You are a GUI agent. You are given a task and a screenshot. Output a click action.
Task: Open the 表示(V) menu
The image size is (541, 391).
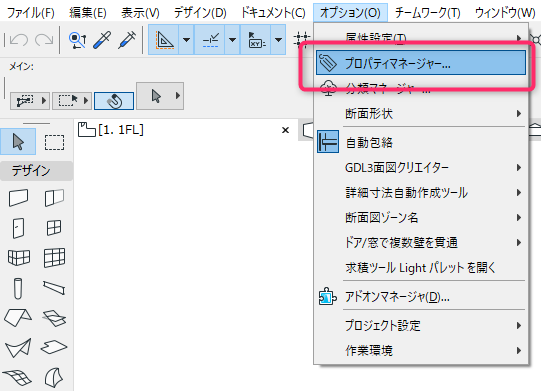(140, 13)
